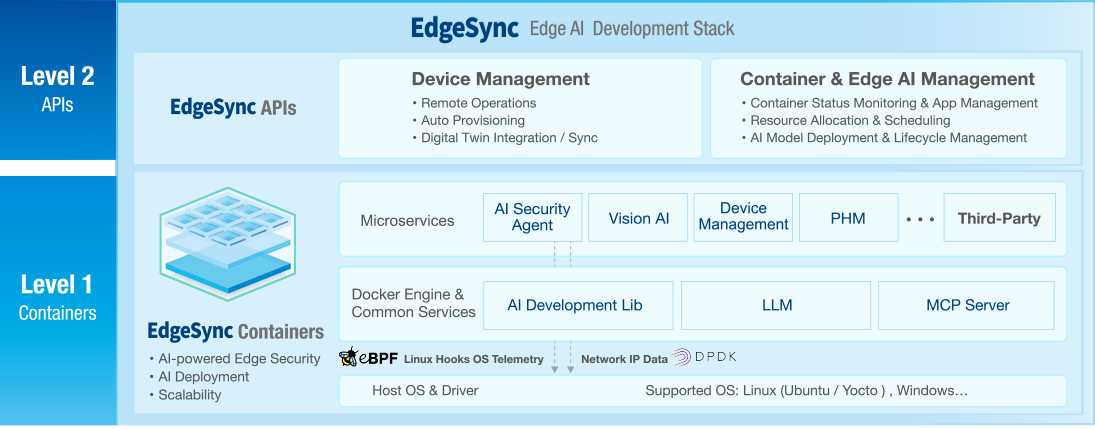Click the Device Management microservice box

(x=743, y=217)
